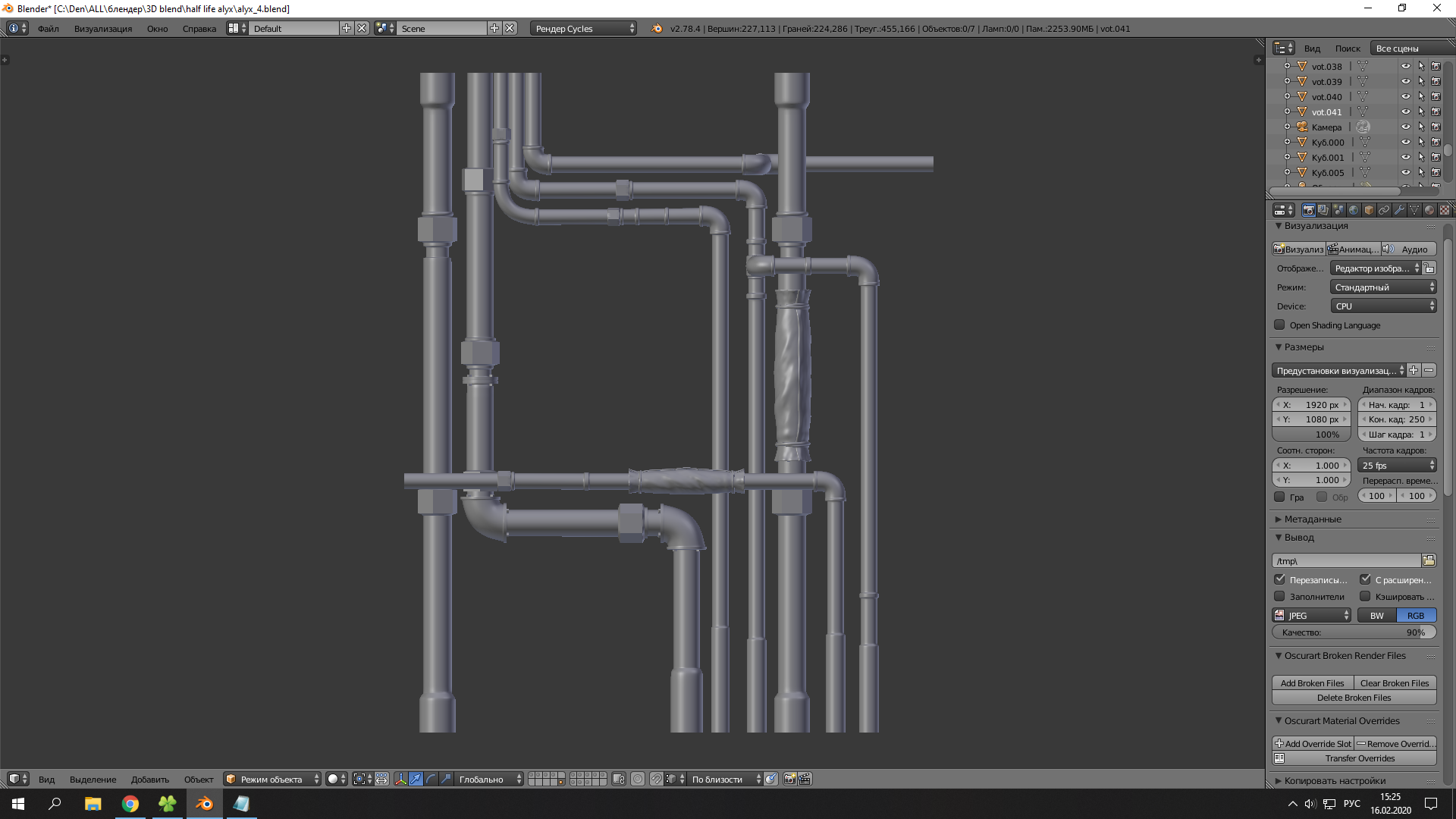This screenshot has height=819, width=1456.
Task: Toggle the 3D manipulator widget icon
Action: pos(400,779)
